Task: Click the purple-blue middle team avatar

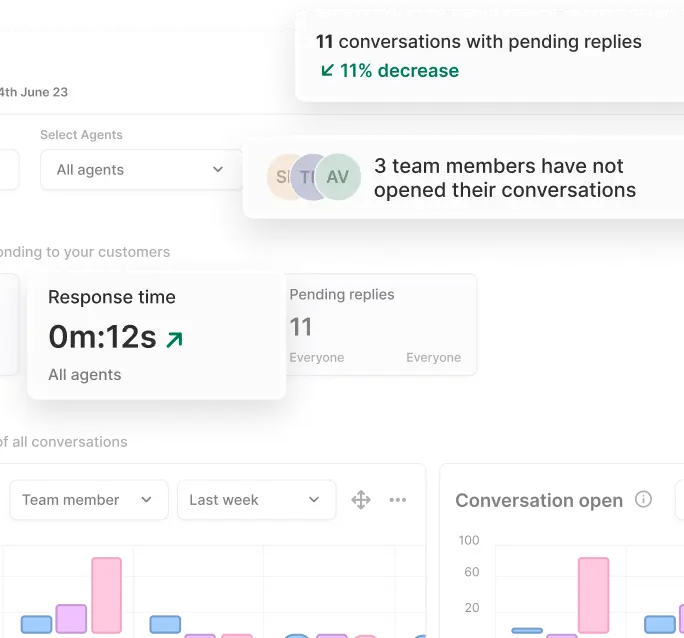Action: pos(308,177)
